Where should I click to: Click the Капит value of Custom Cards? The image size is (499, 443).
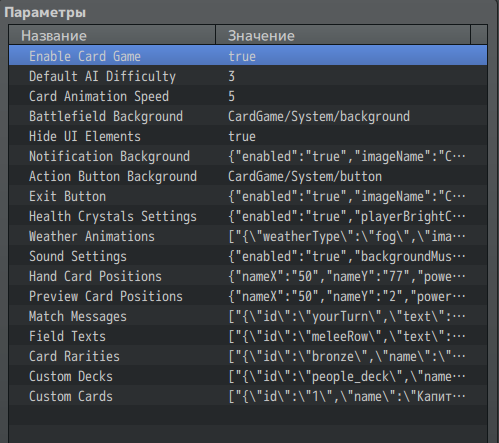tap(347, 396)
